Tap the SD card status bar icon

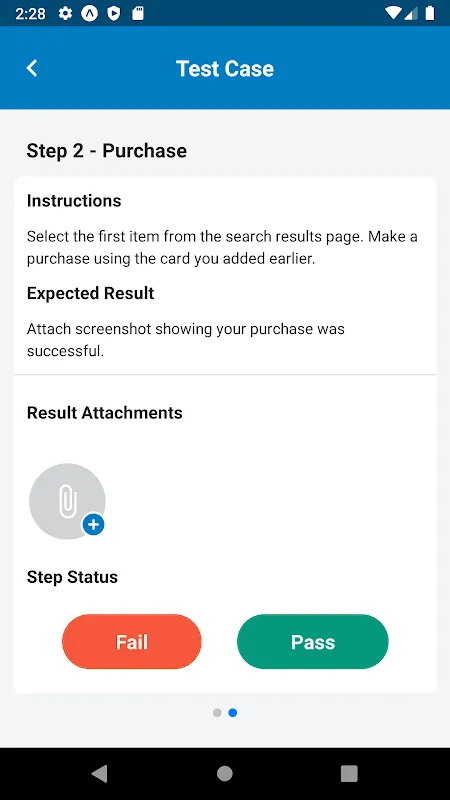(x=138, y=13)
